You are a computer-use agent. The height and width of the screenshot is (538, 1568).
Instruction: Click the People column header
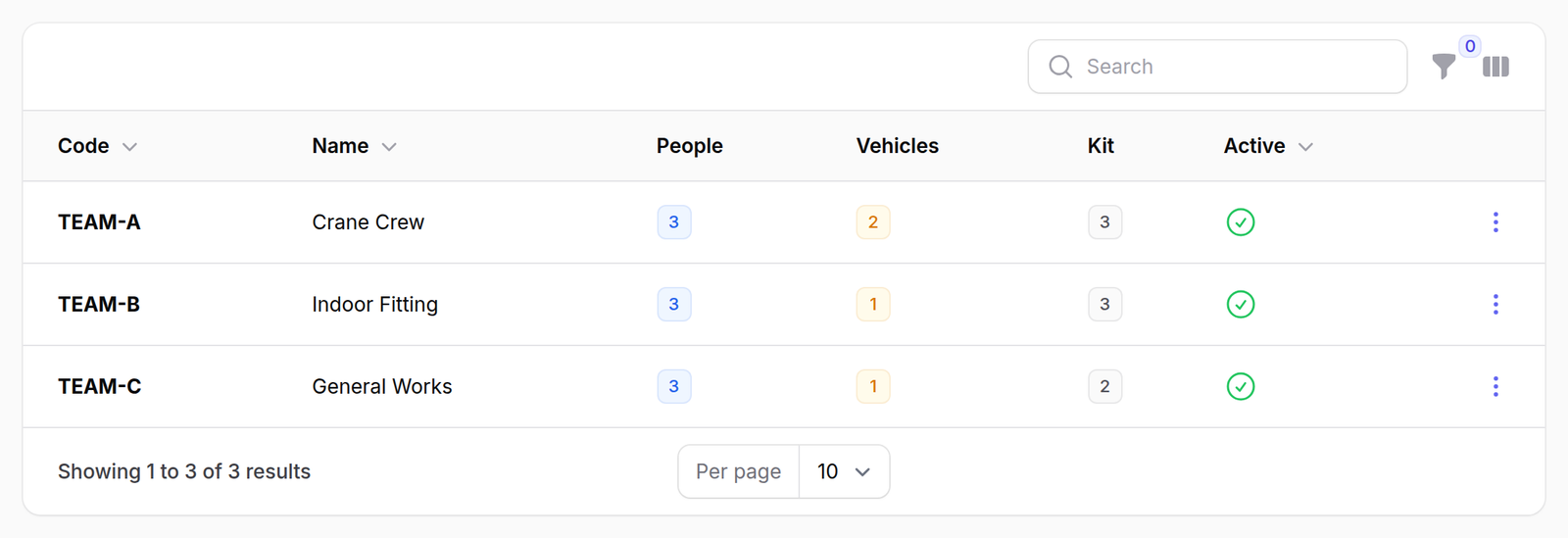[x=690, y=146]
